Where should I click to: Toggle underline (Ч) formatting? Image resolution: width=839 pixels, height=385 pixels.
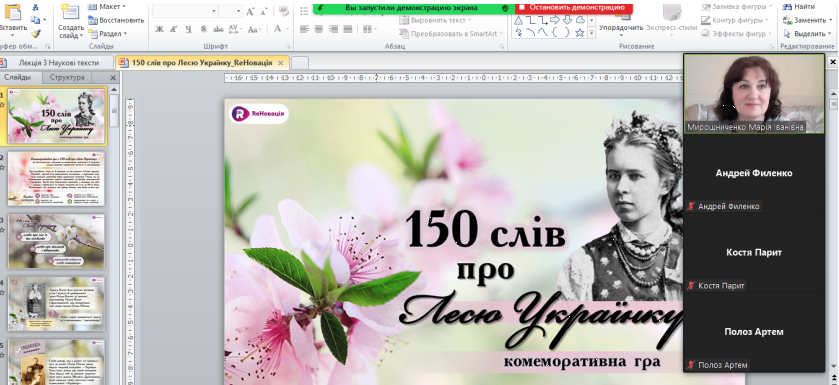pyautogui.click(x=188, y=29)
